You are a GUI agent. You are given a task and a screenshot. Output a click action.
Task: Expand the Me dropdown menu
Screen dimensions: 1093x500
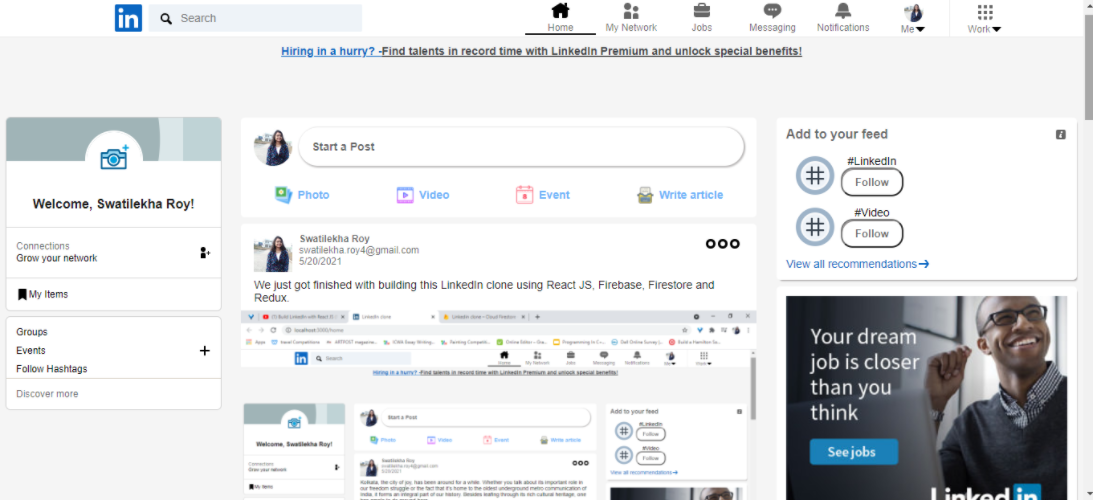(x=913, y=19)
